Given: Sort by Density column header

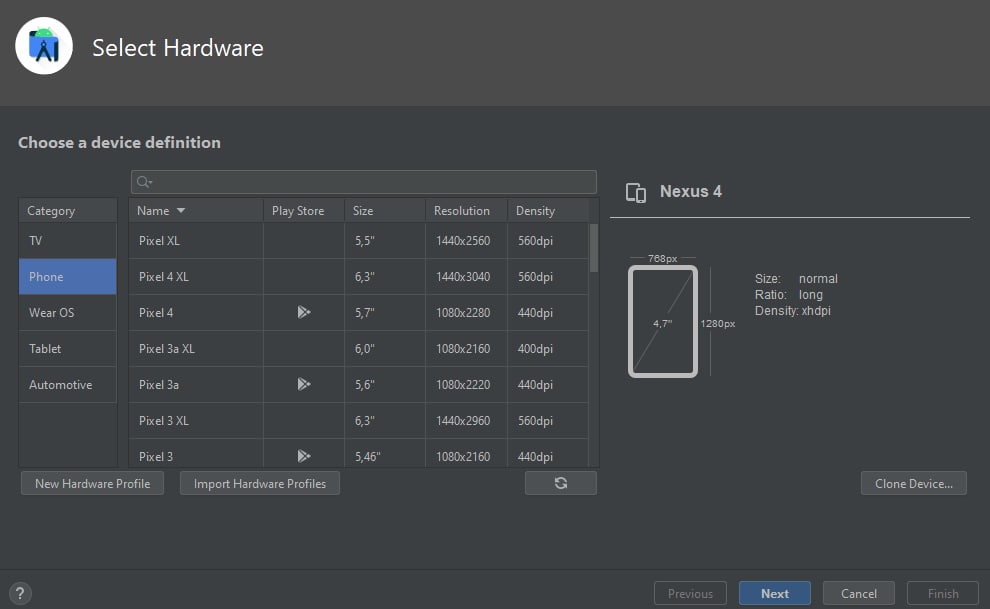Looking at the screenshot, I should click(548, 210).
